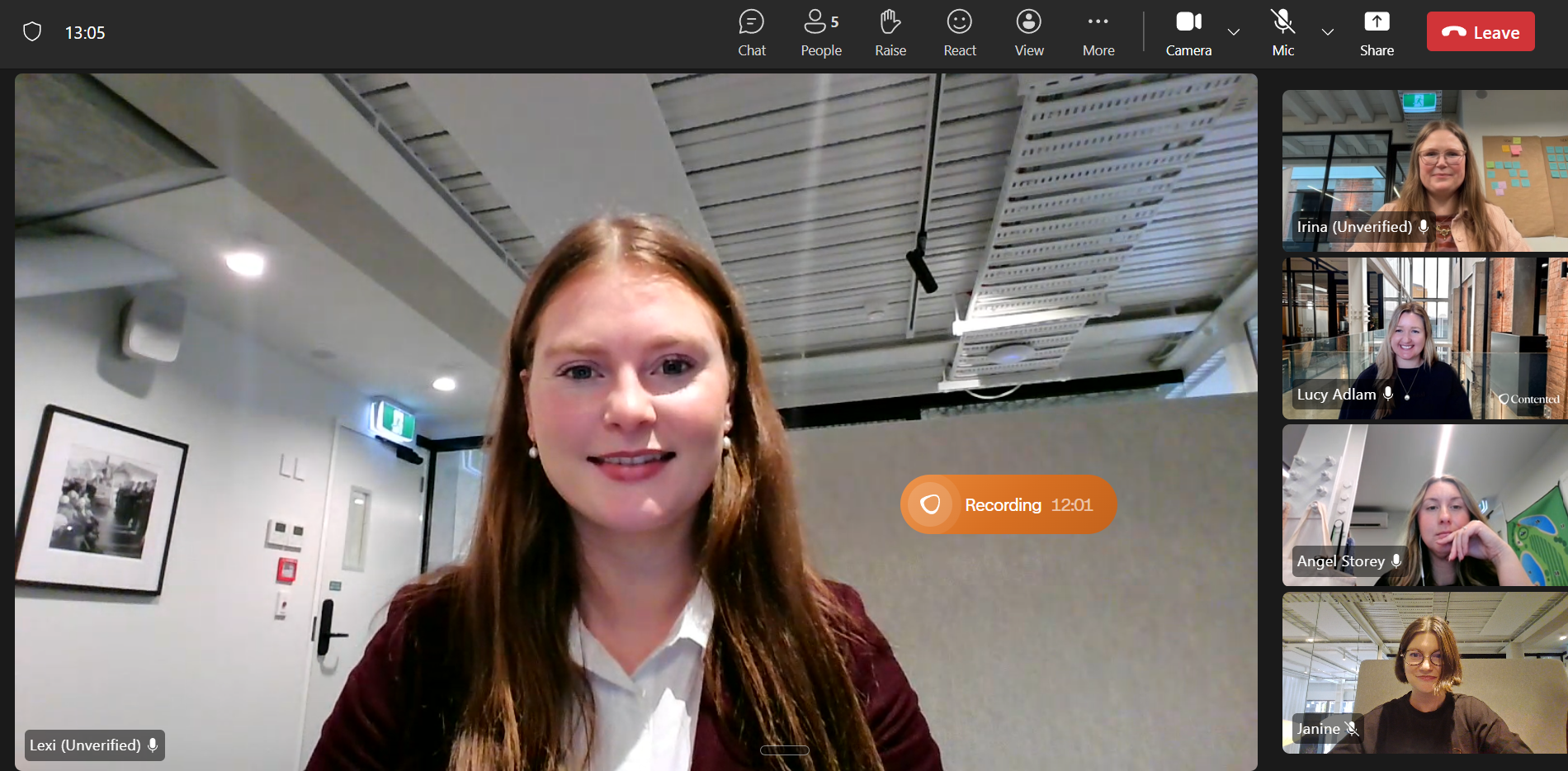
Task: Expand the Mic options dropdown arrow
Action: coord(1328,32)
